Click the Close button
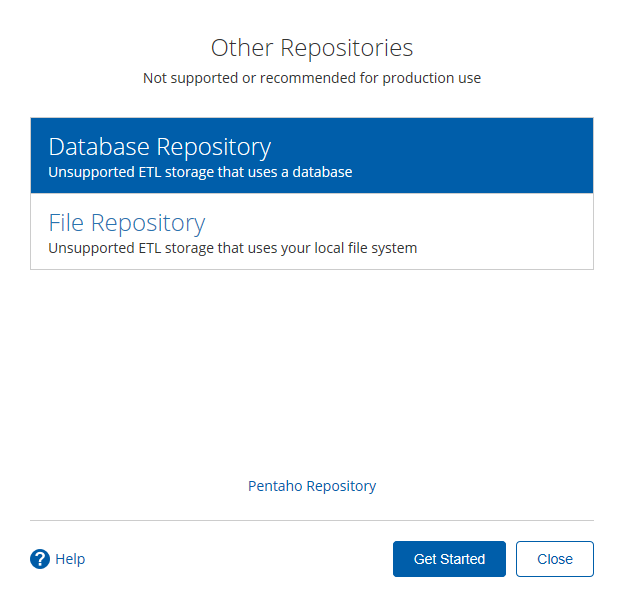 point(554,559)
